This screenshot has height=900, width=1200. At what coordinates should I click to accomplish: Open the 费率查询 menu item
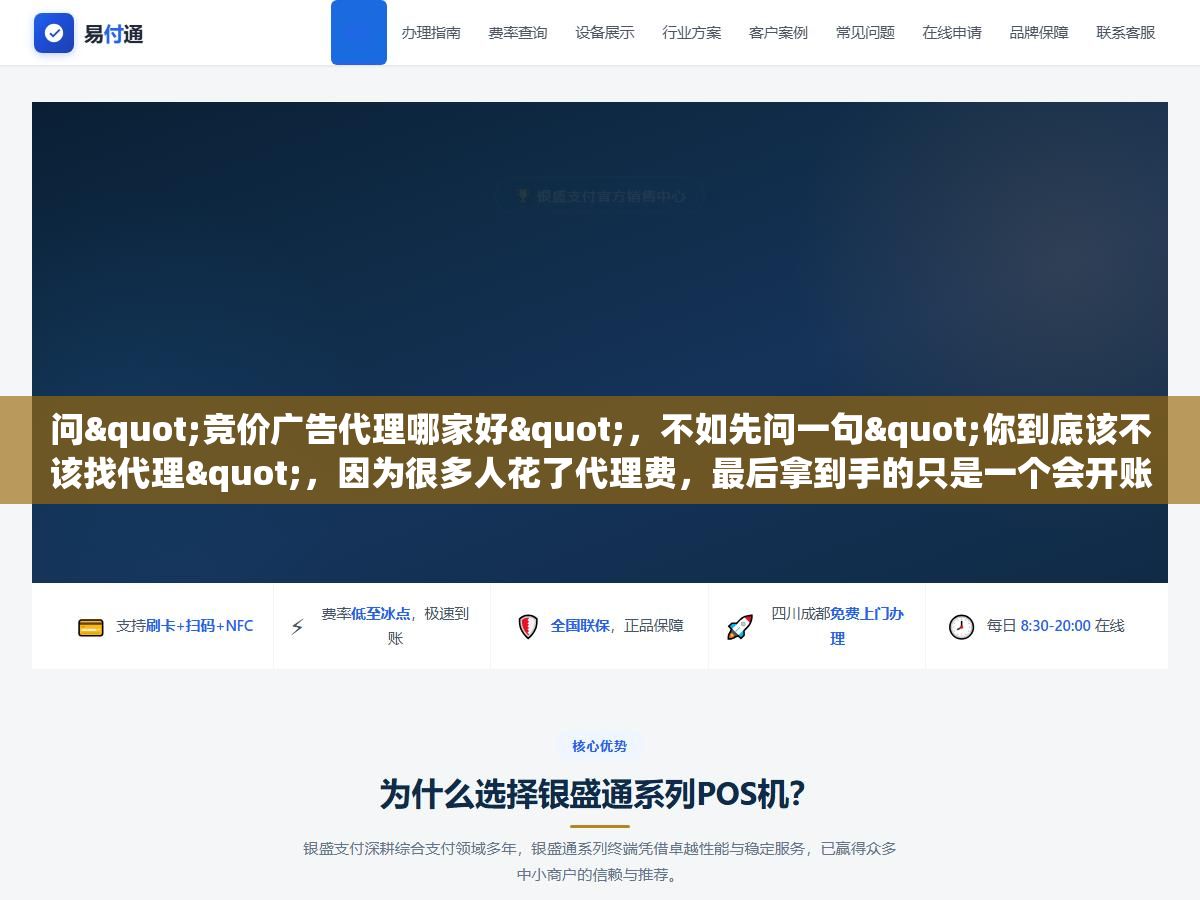coord(518,33)
